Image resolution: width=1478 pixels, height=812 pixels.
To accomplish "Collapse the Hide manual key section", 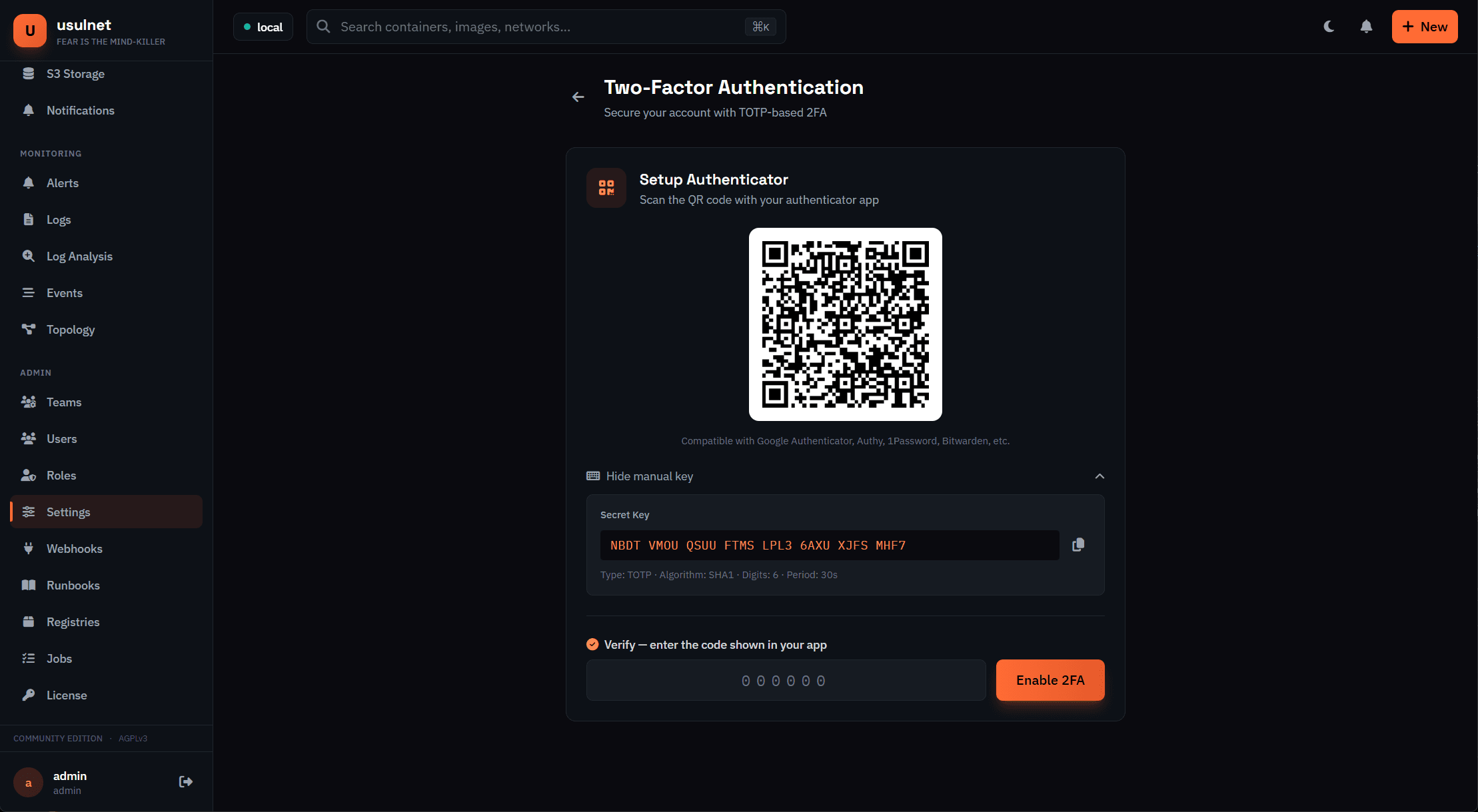I will (650, 476).
